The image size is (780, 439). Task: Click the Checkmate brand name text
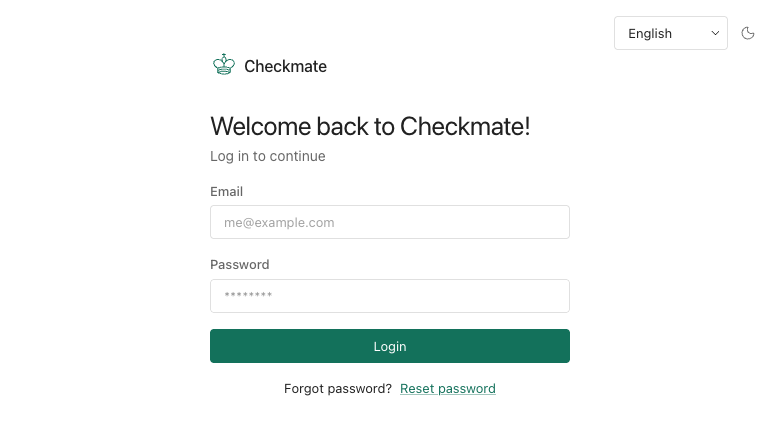(x=286, y=66)
